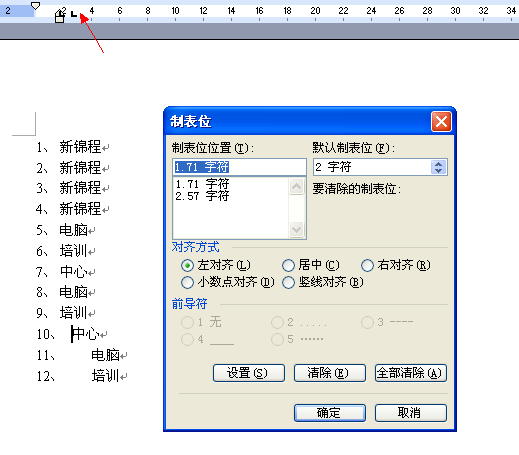Image resolution: width=519 pixels, height=455 pixels.
Task: Close the 制表位 dialog
Action: coord(441,121)
